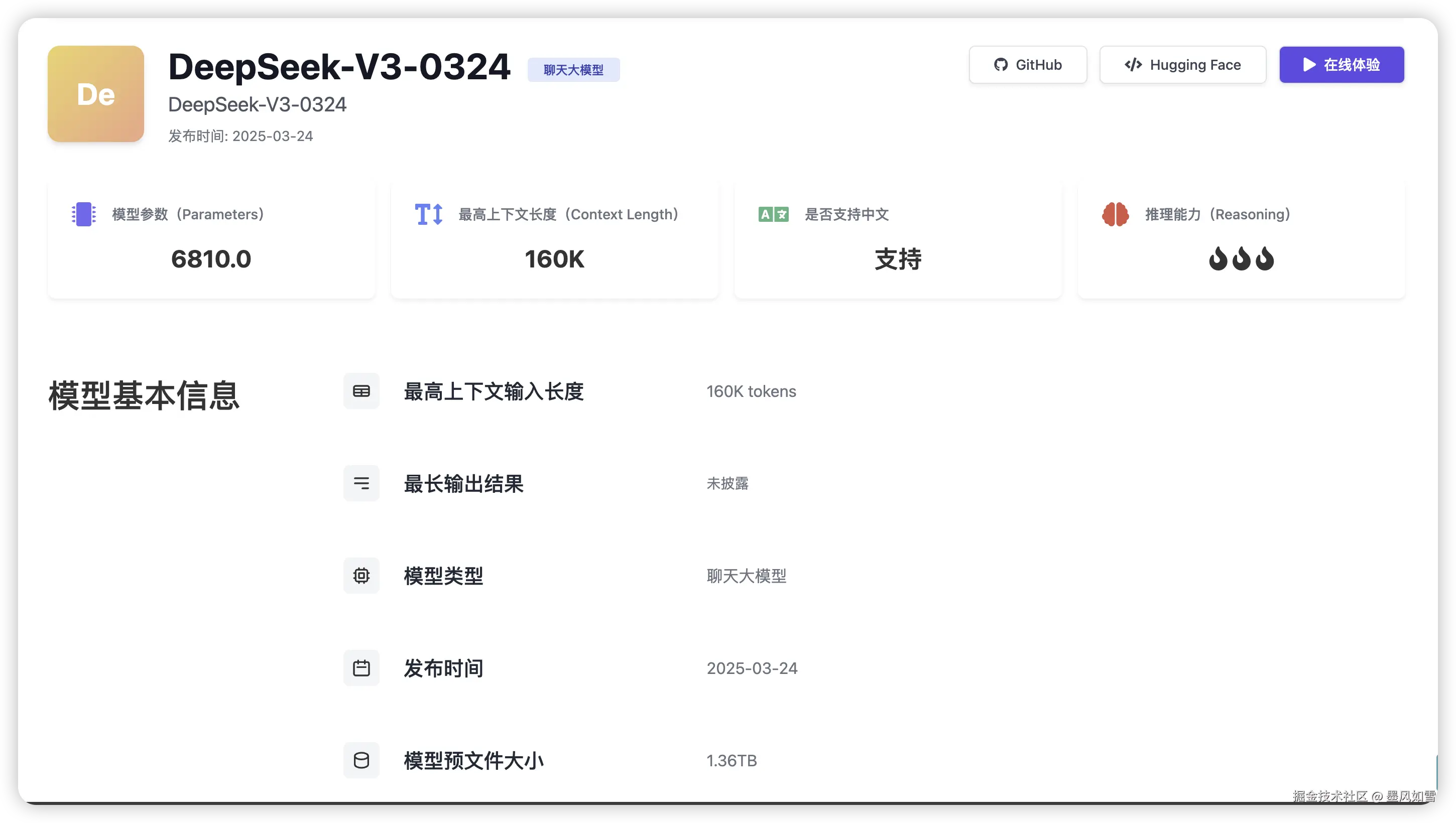The height and width of the screenshot is (823, 1456).
Task: Click the 6810.0 parameters value card
Action: tap(211, 259)
